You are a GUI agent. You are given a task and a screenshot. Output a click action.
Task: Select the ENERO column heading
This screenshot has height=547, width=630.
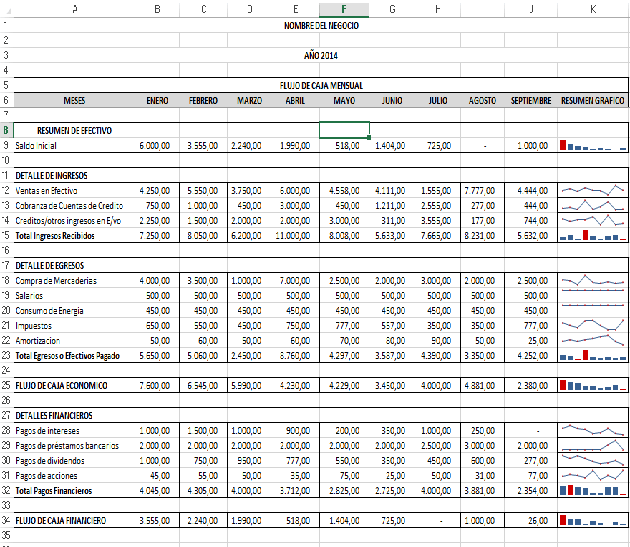[x=157, y=100]
